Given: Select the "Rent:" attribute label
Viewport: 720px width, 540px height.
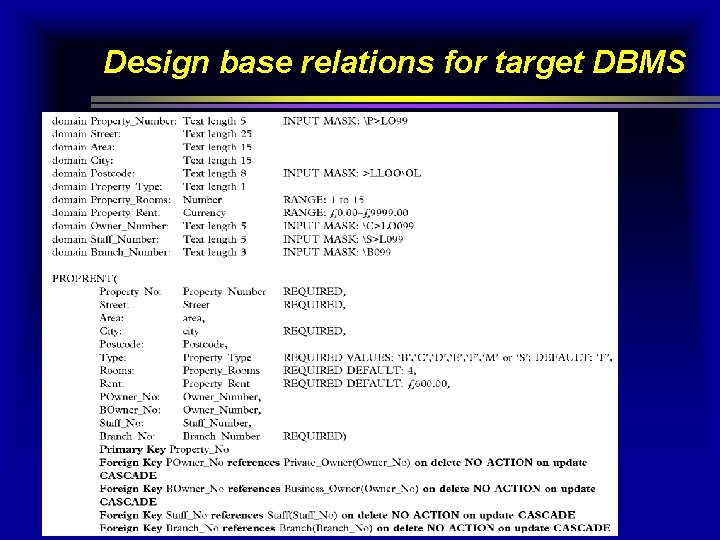Looking at the screenshot, I should point(112,384).
